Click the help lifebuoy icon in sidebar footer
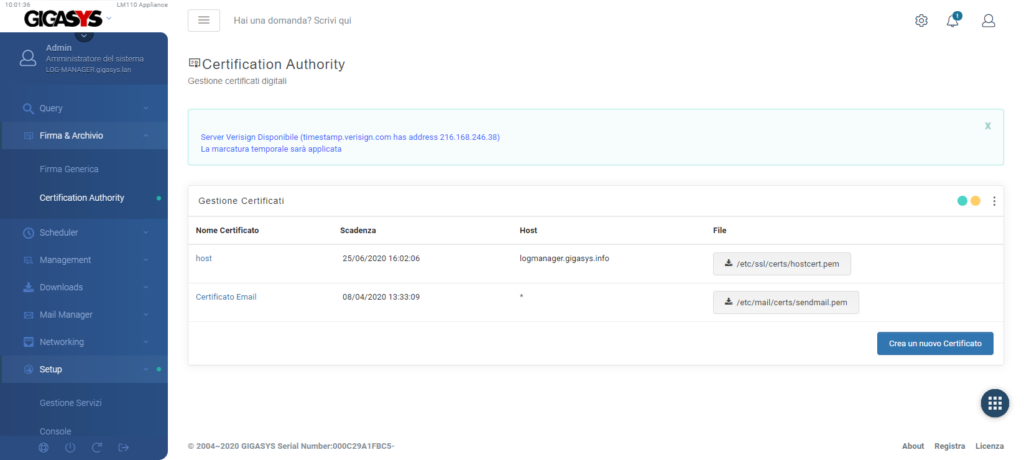1024x460 pixels. 44,447
